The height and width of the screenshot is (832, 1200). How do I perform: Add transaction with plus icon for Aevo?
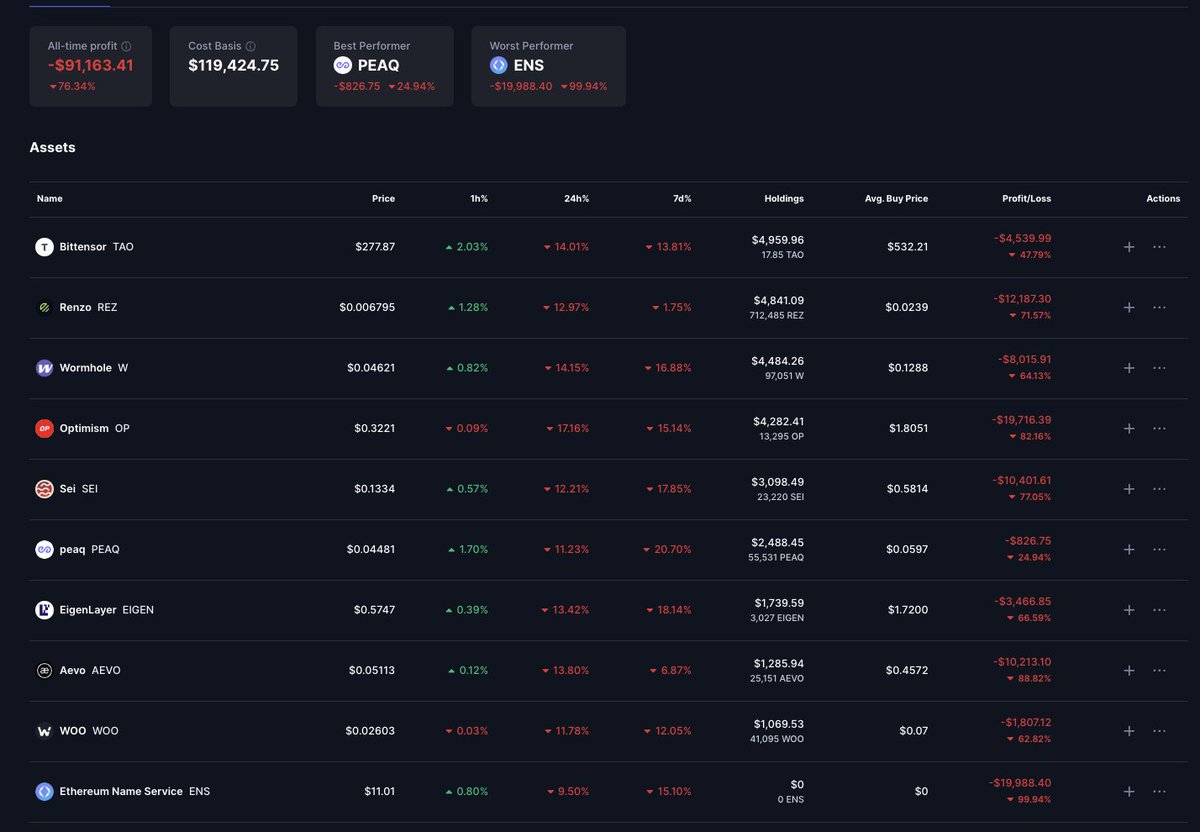click(x=1129, y=670)
